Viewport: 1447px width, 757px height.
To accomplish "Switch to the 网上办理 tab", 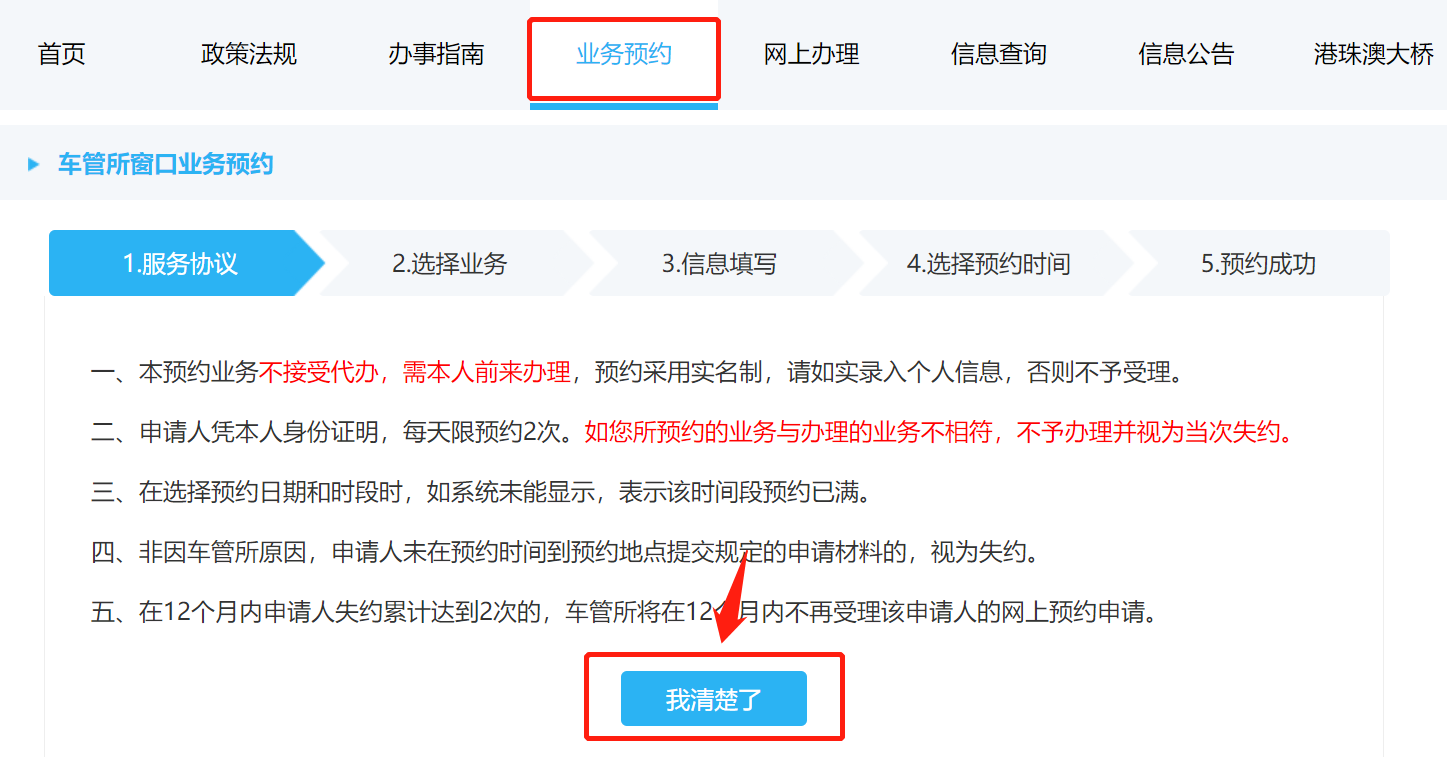I will 812,54.
